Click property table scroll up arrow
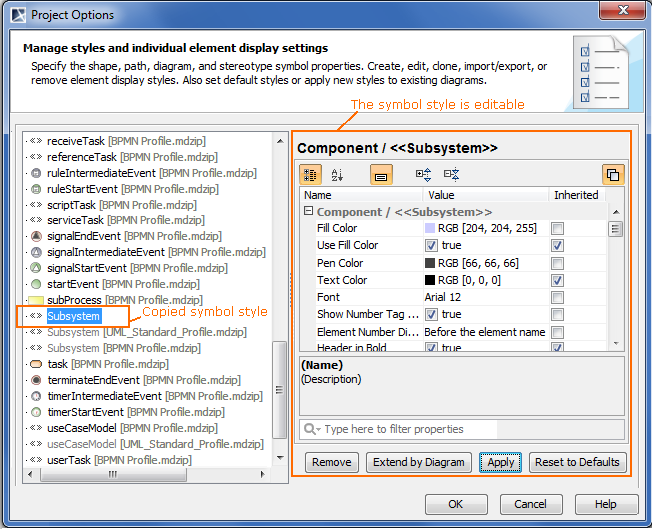Screen dimensions: 652x529 pyautogui.click(x=616, y=212)
